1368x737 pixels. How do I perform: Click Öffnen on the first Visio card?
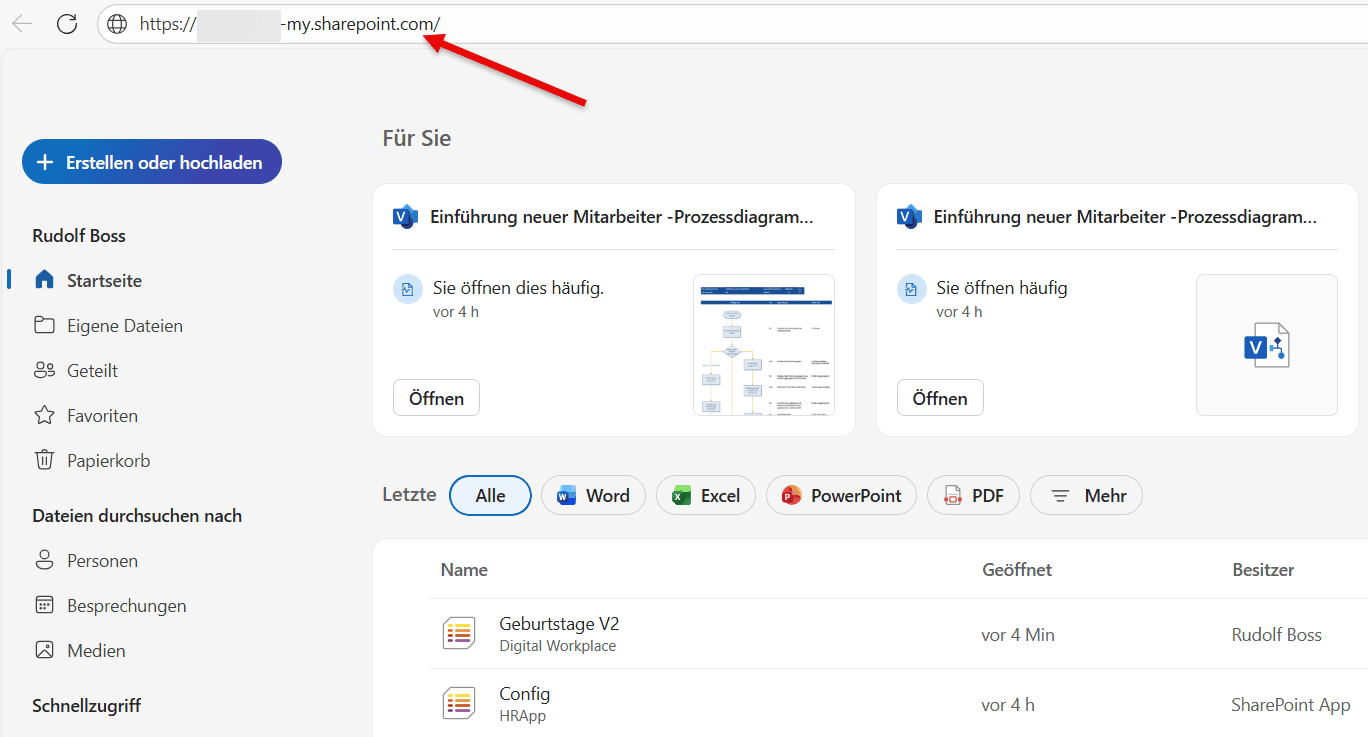[x=436, y=398]
